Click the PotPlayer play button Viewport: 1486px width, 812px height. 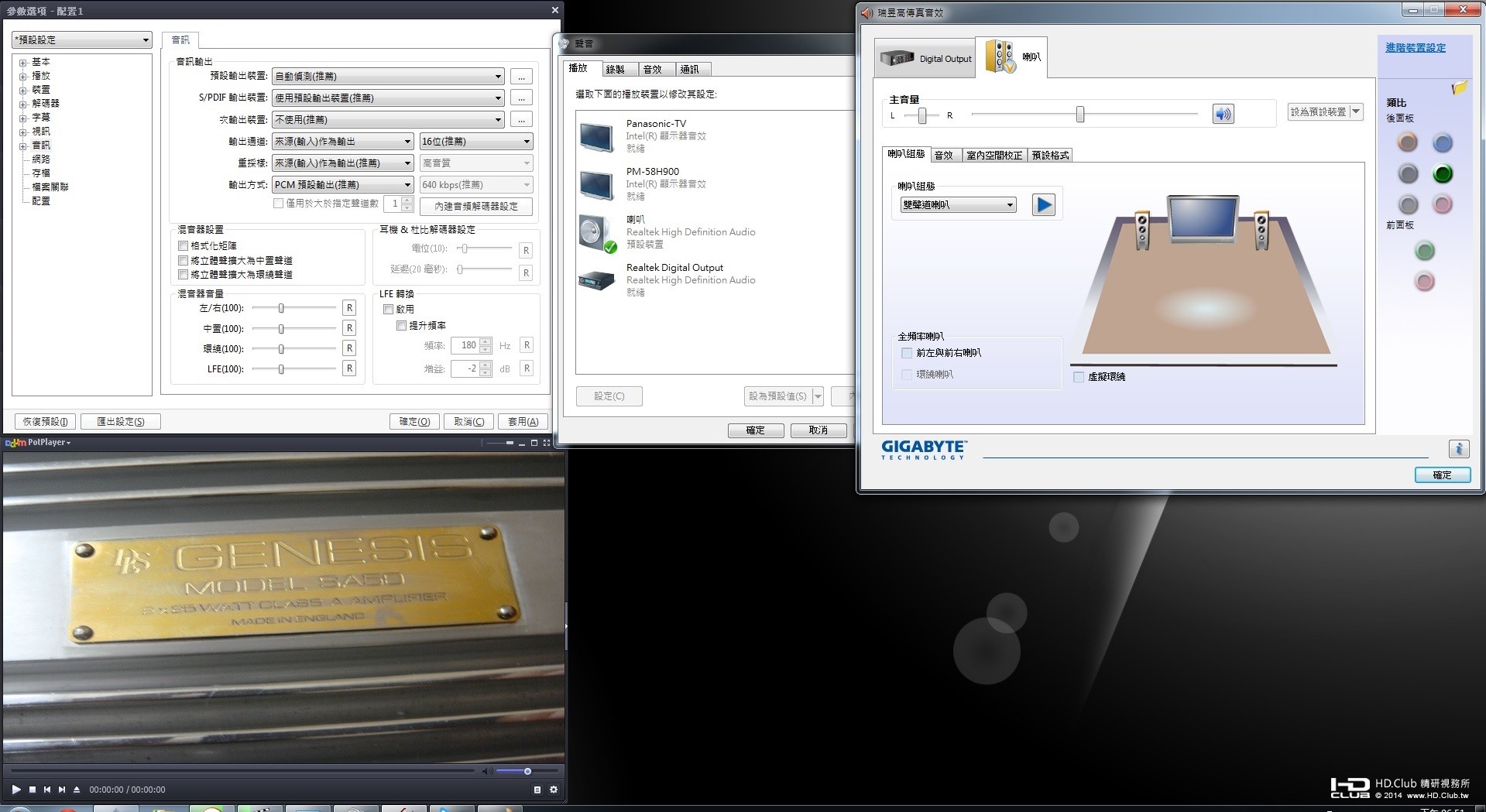(x=15, y=790)
